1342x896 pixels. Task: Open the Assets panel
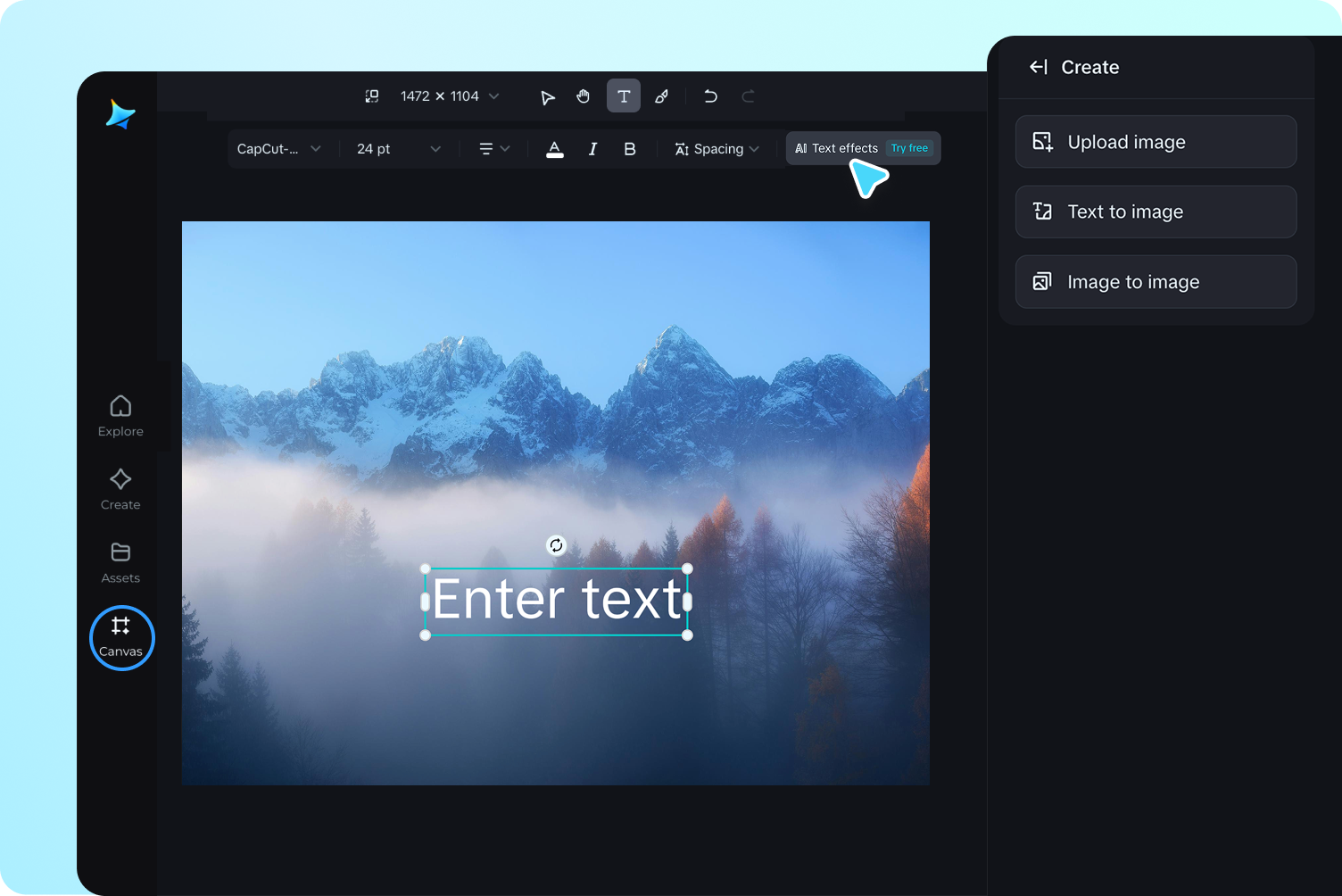(x=120, y=562)
